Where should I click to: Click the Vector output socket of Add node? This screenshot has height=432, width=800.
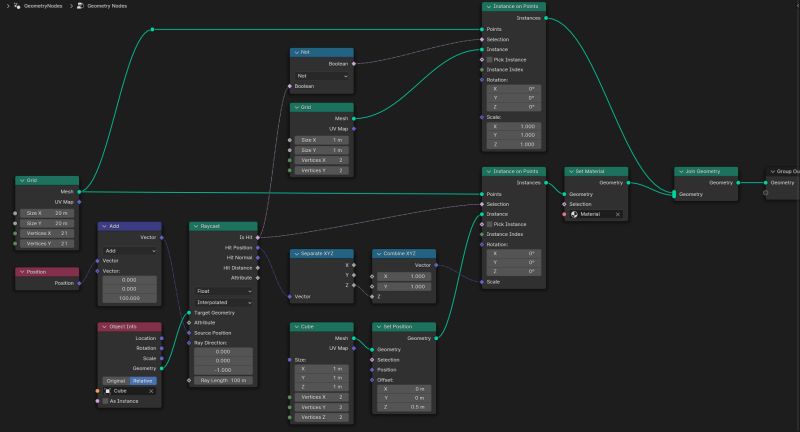point(162,237)
